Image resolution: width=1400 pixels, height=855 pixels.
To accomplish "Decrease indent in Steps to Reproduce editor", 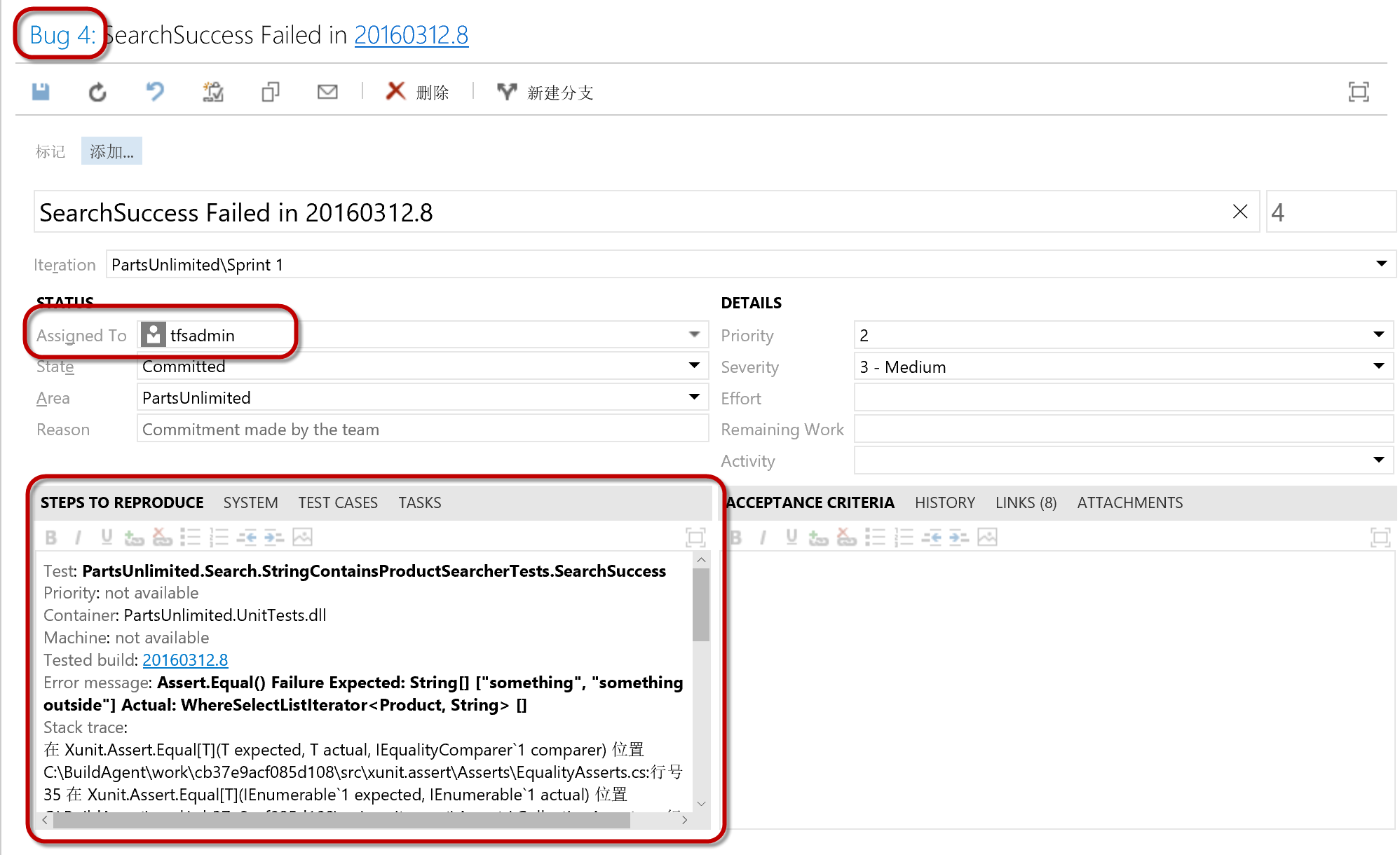I will point(246,538).
